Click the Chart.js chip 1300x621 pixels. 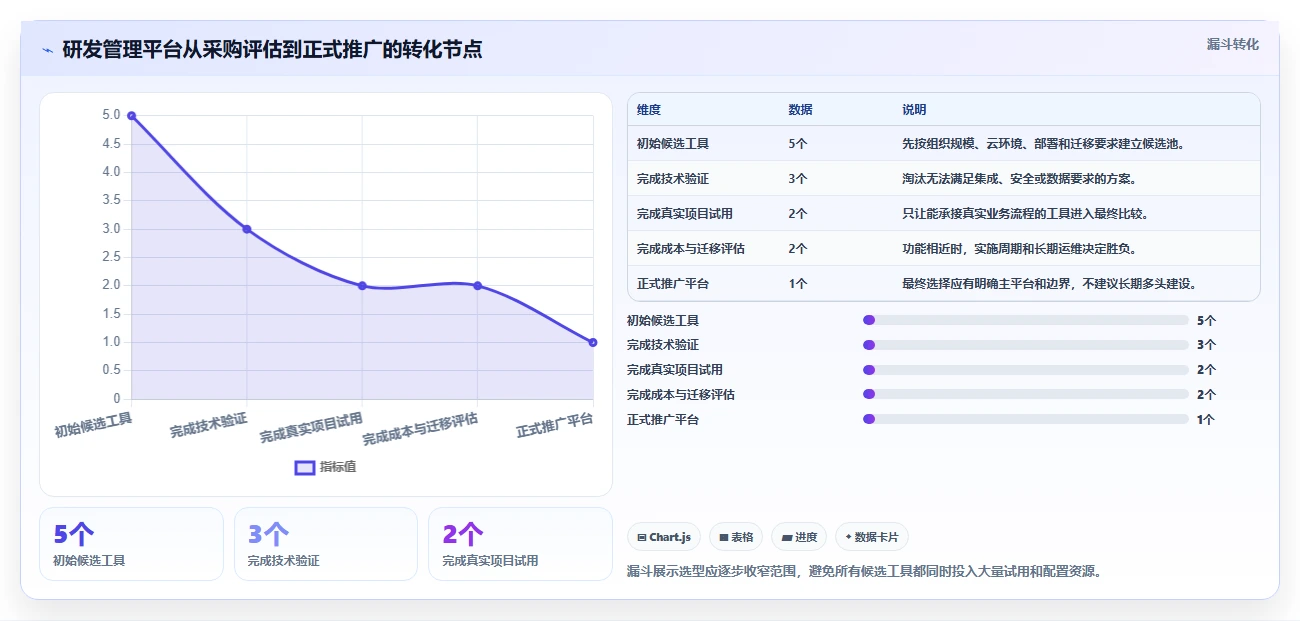[x=664, y=537]
